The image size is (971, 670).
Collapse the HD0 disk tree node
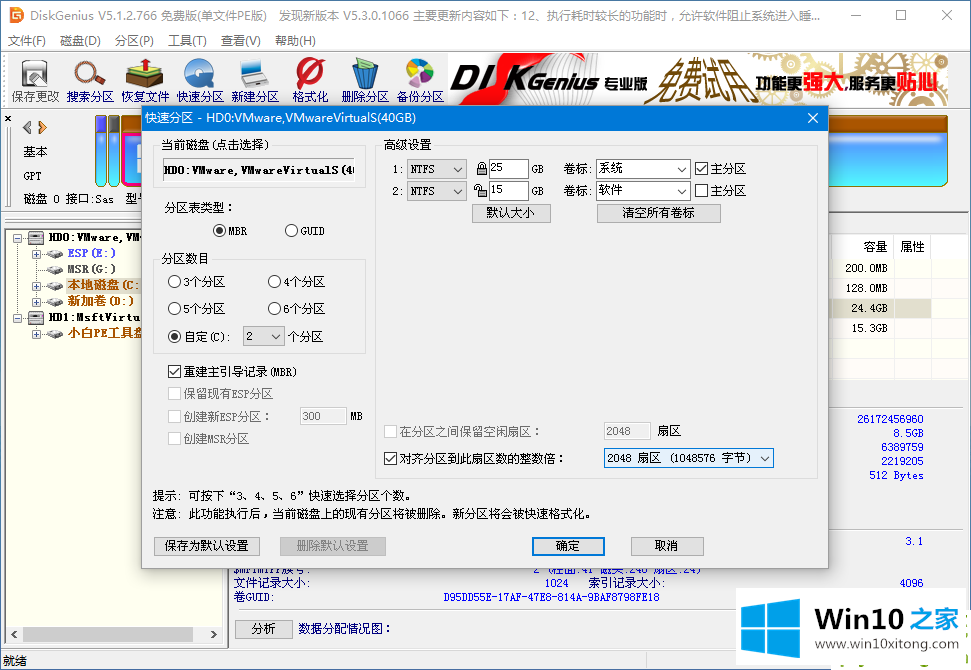click(17, 238)
